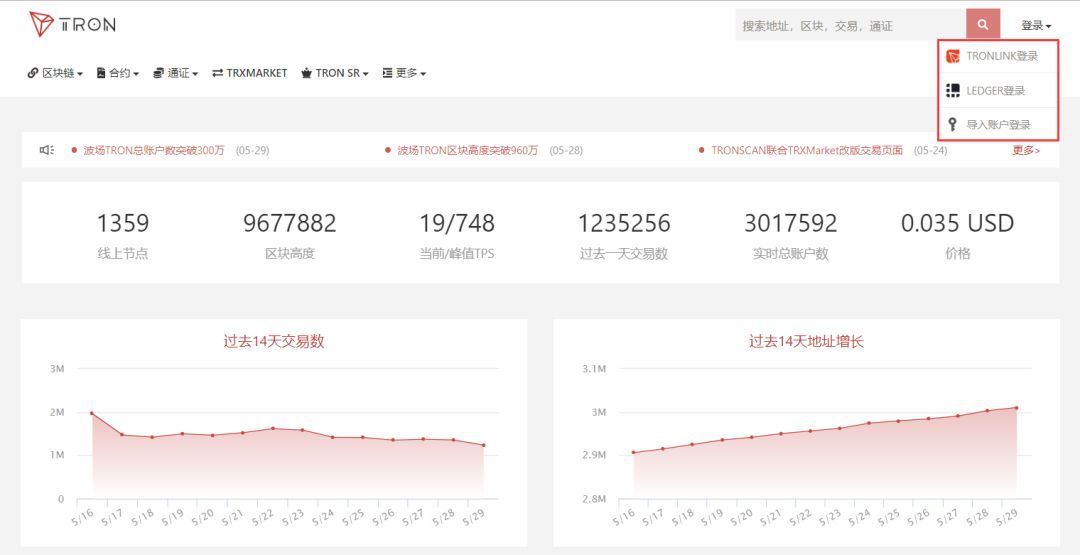Screen dimensions: 1080x555
Task: Click the TronLink icon in login menu
Action: click(x=953, y=56)
